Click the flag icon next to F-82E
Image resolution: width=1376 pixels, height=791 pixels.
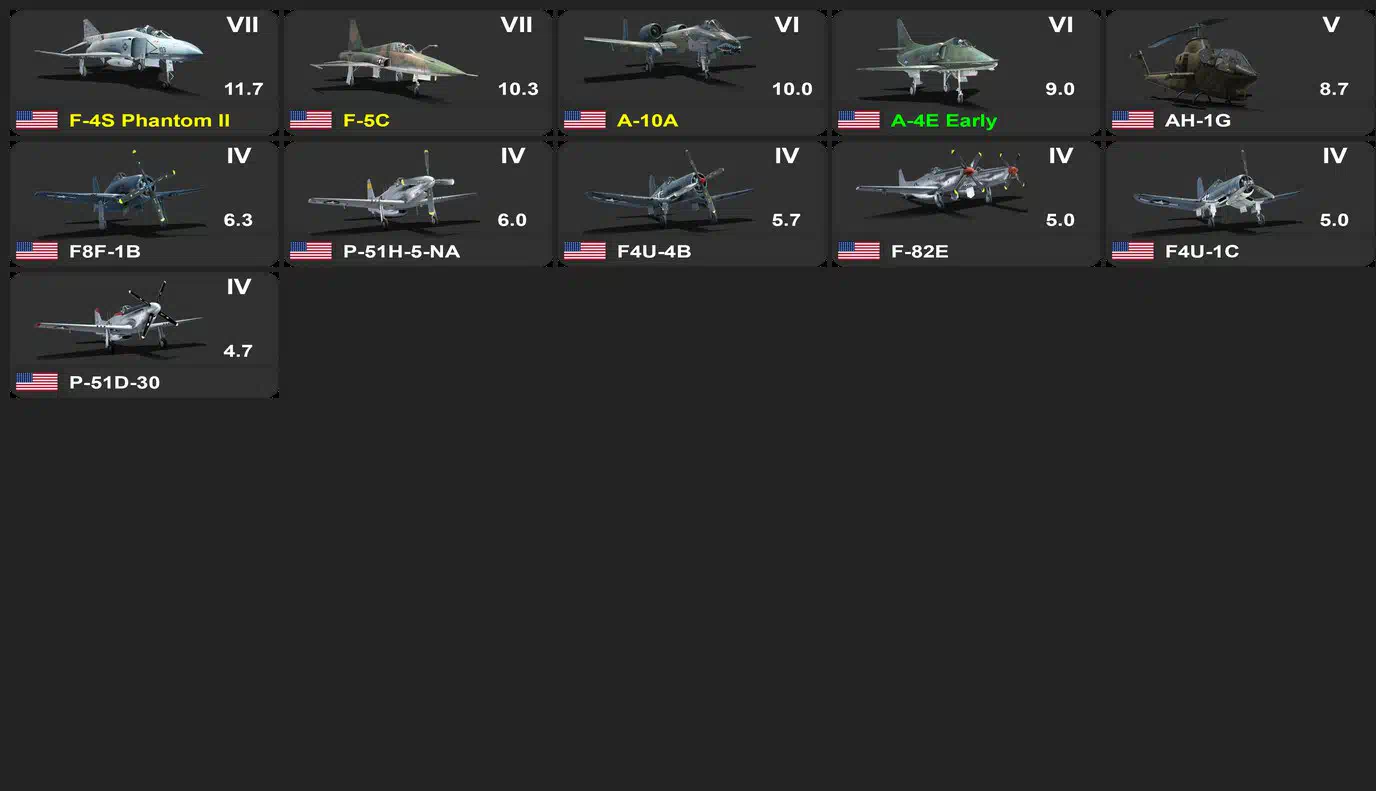(x=859, y=251)
